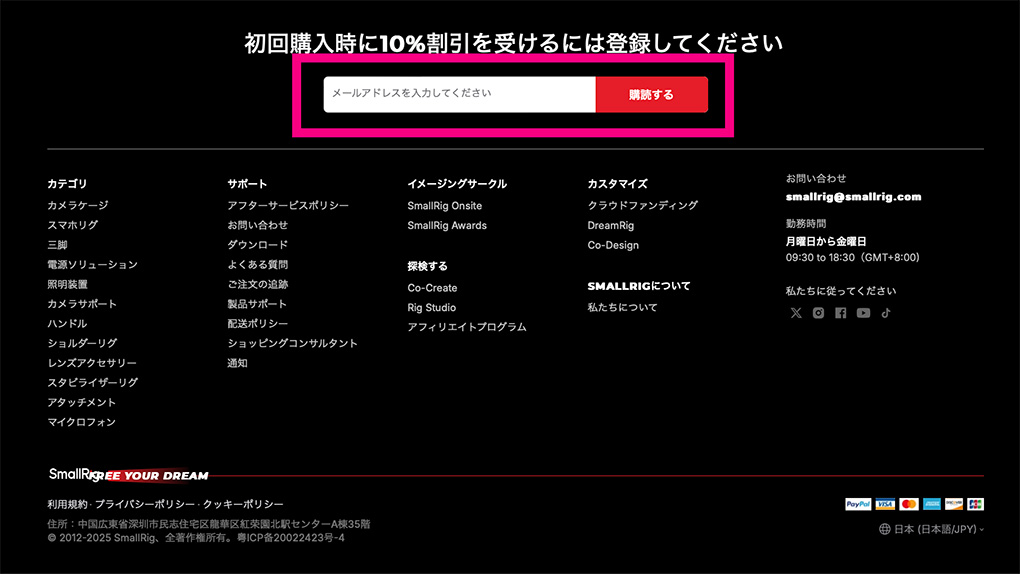Open the Facebook social icon
Viewport: 1020px width, 574px height.
[x=840, y=313]
